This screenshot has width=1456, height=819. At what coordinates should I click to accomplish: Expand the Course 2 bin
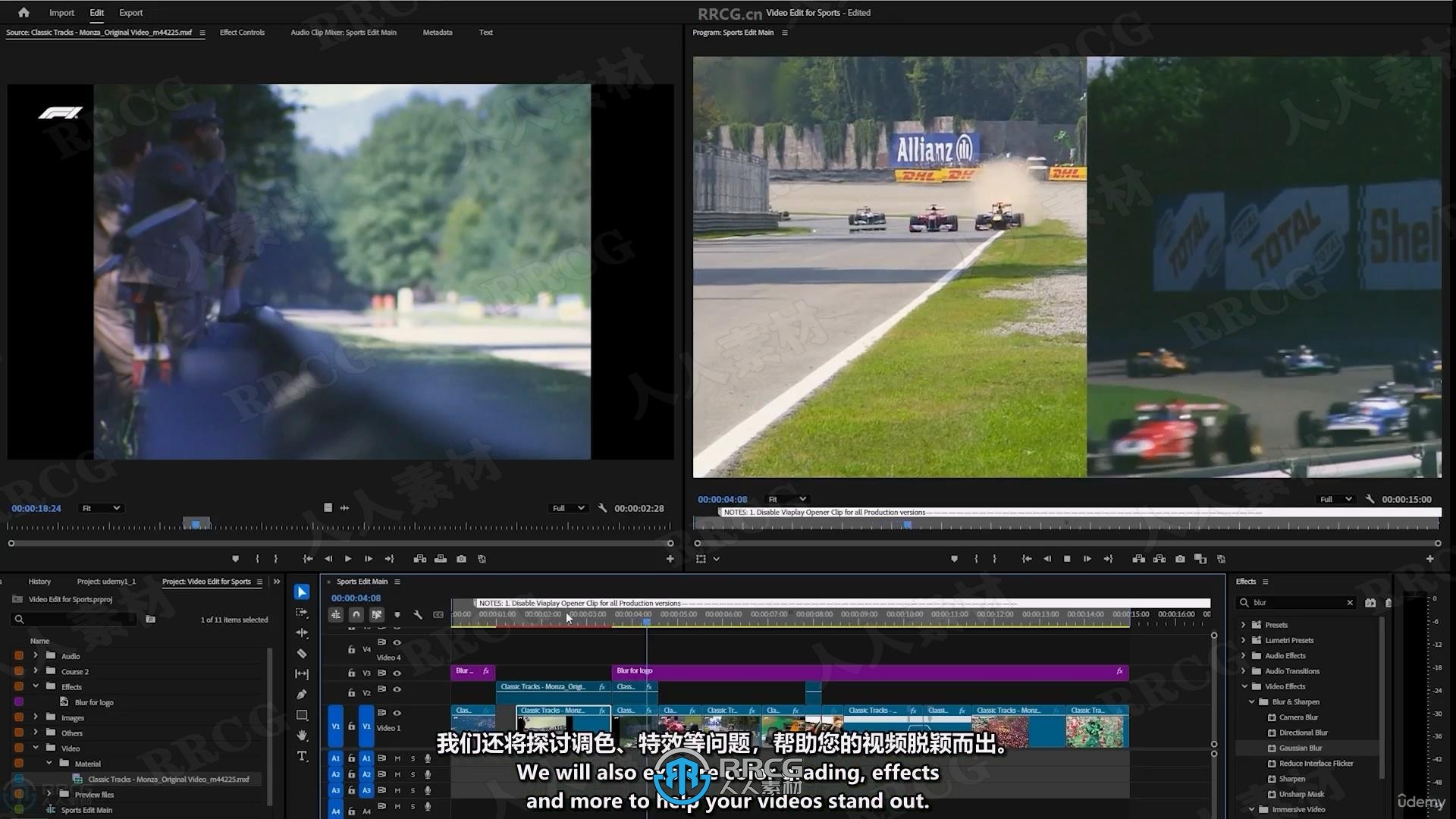coord(35,671)
